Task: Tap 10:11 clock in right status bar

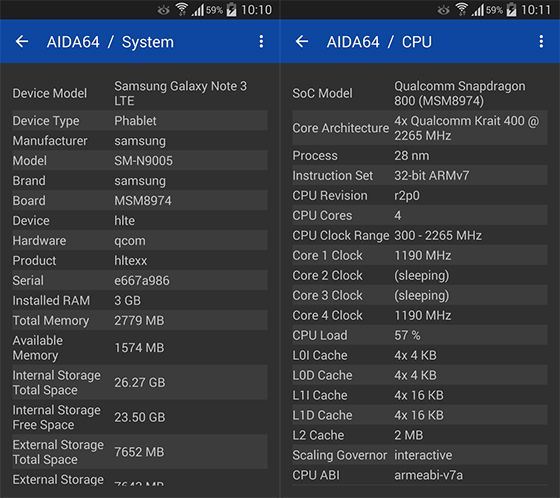Action: point(536,10)
